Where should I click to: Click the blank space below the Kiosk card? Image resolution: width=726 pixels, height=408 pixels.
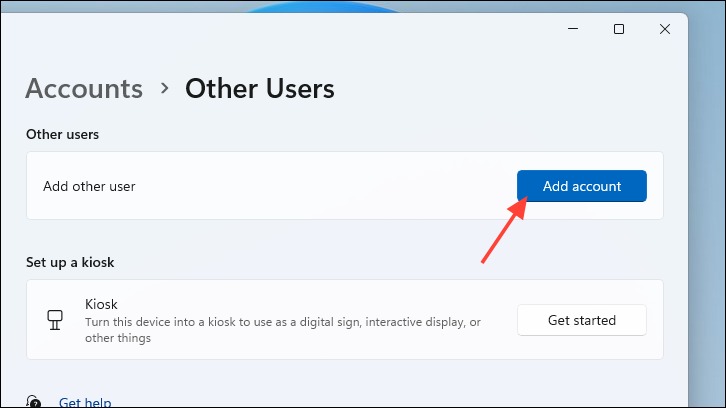tap(345, 376)
